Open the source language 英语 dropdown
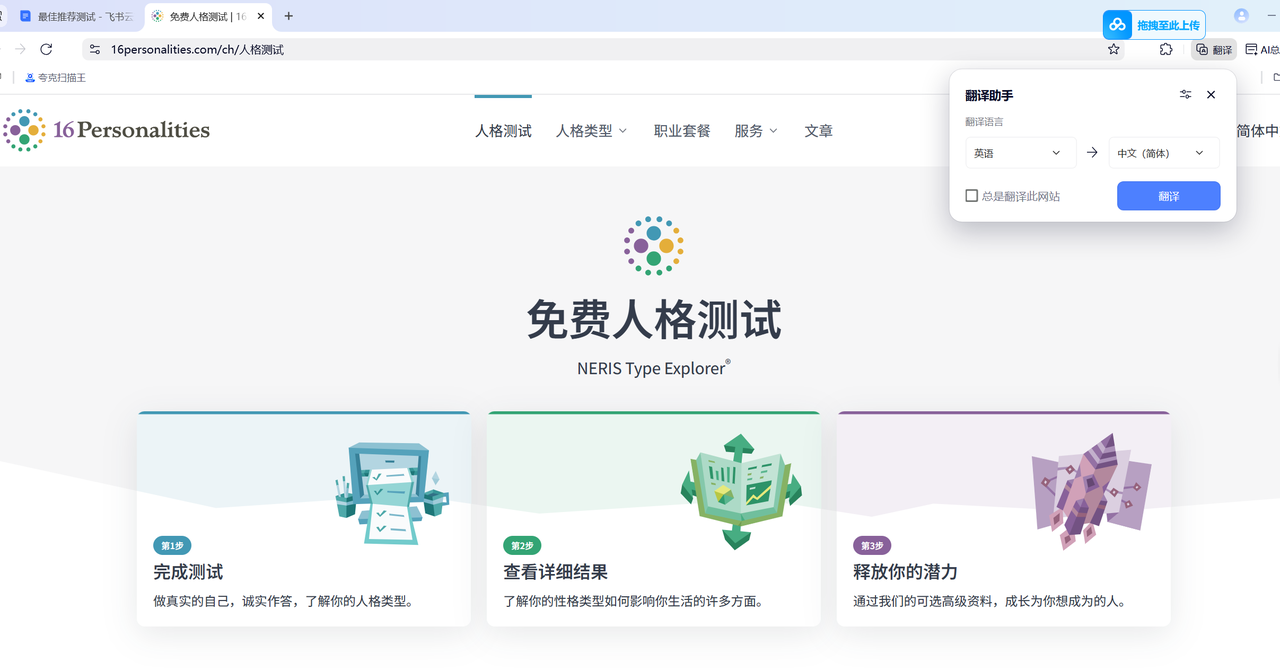Screen dimensions: 1280x671 point(1020,153)
